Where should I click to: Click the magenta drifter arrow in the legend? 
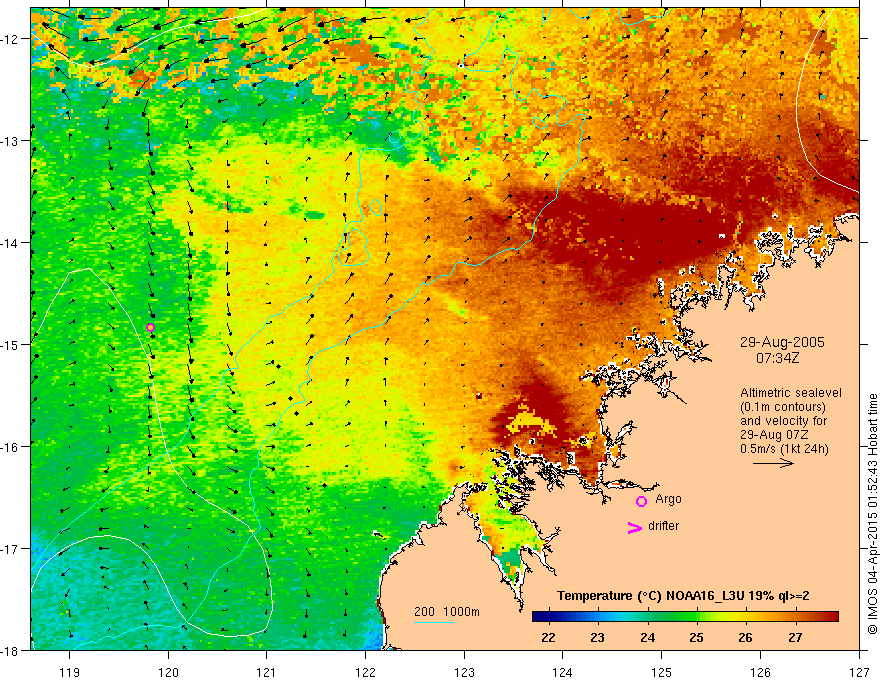pyautogui.click(x=635, y=527)
